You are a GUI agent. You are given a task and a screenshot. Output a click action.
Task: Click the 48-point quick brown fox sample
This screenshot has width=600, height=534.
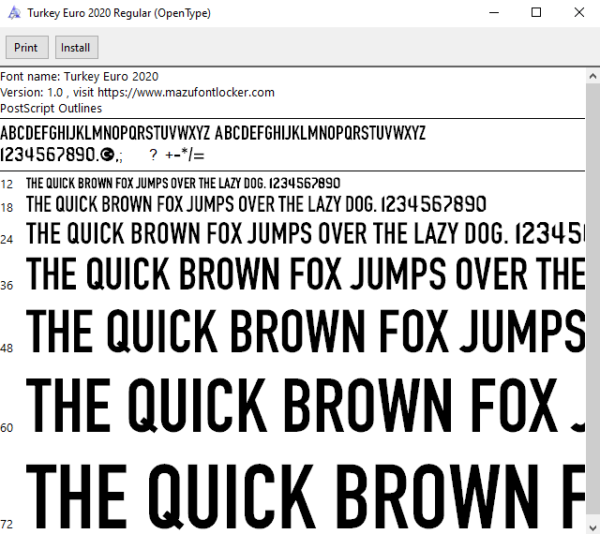[x=305, y=331]
